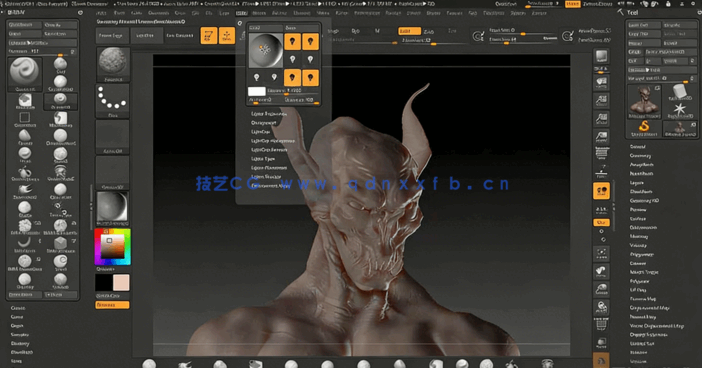This screenshot has height=368, width=702.
Task: Open the Texture Off slot
Action: click(x=112, y=172)
